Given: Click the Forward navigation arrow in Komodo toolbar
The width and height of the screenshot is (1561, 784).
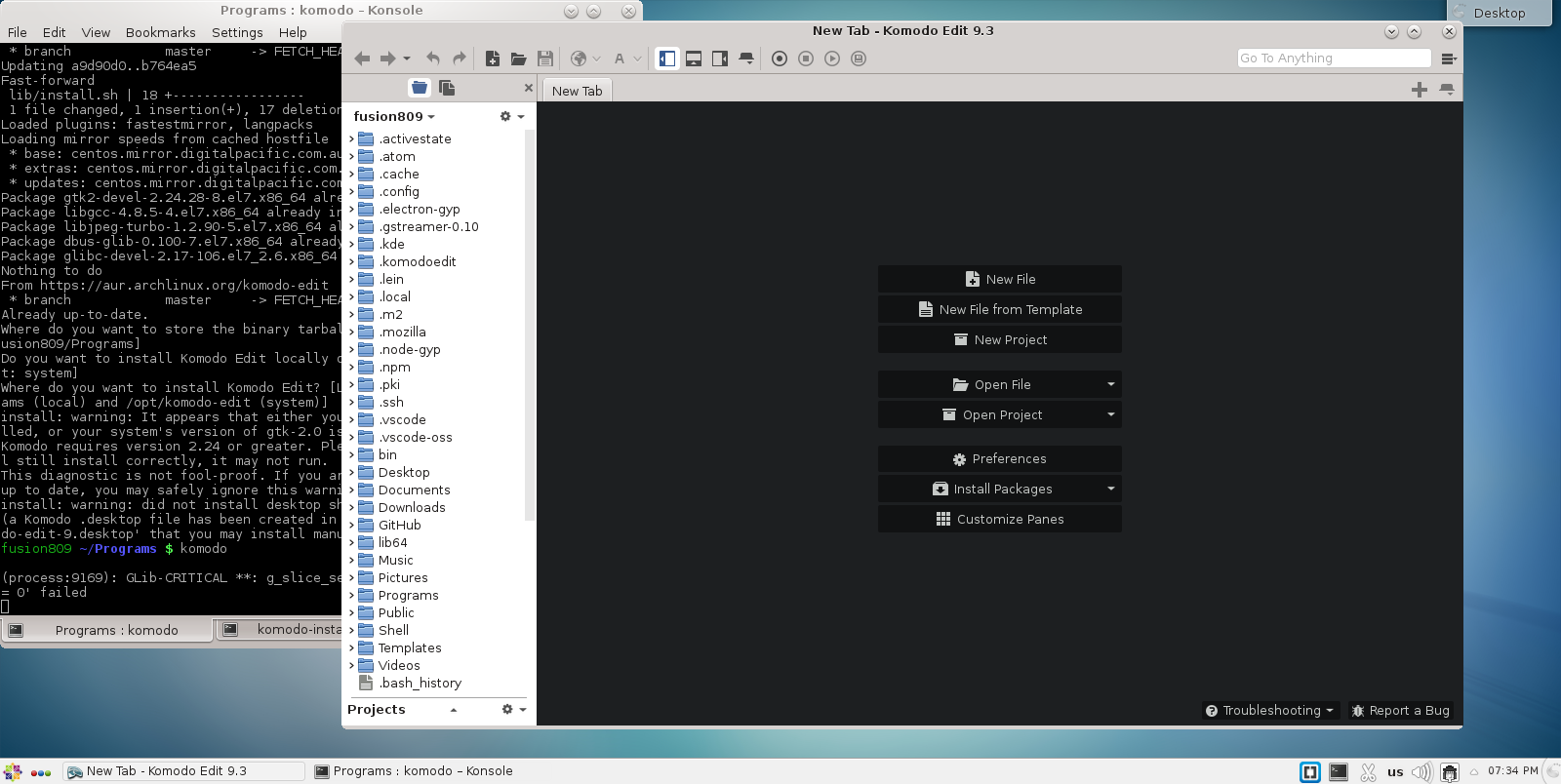Looking at the screenshot, I should pos(387,59).
